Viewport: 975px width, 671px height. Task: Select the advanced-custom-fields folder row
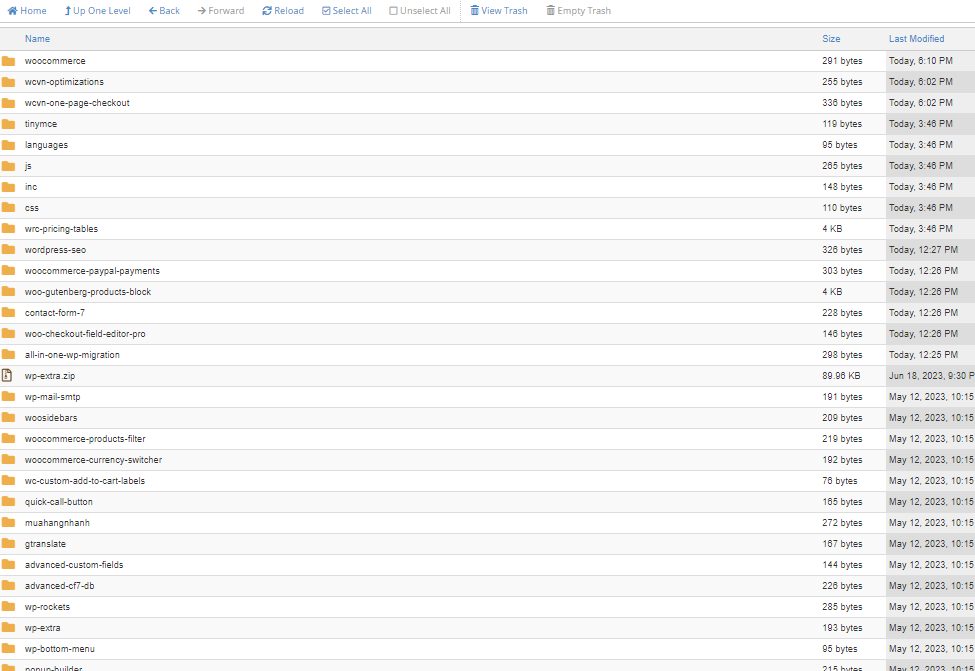point(74,565)
